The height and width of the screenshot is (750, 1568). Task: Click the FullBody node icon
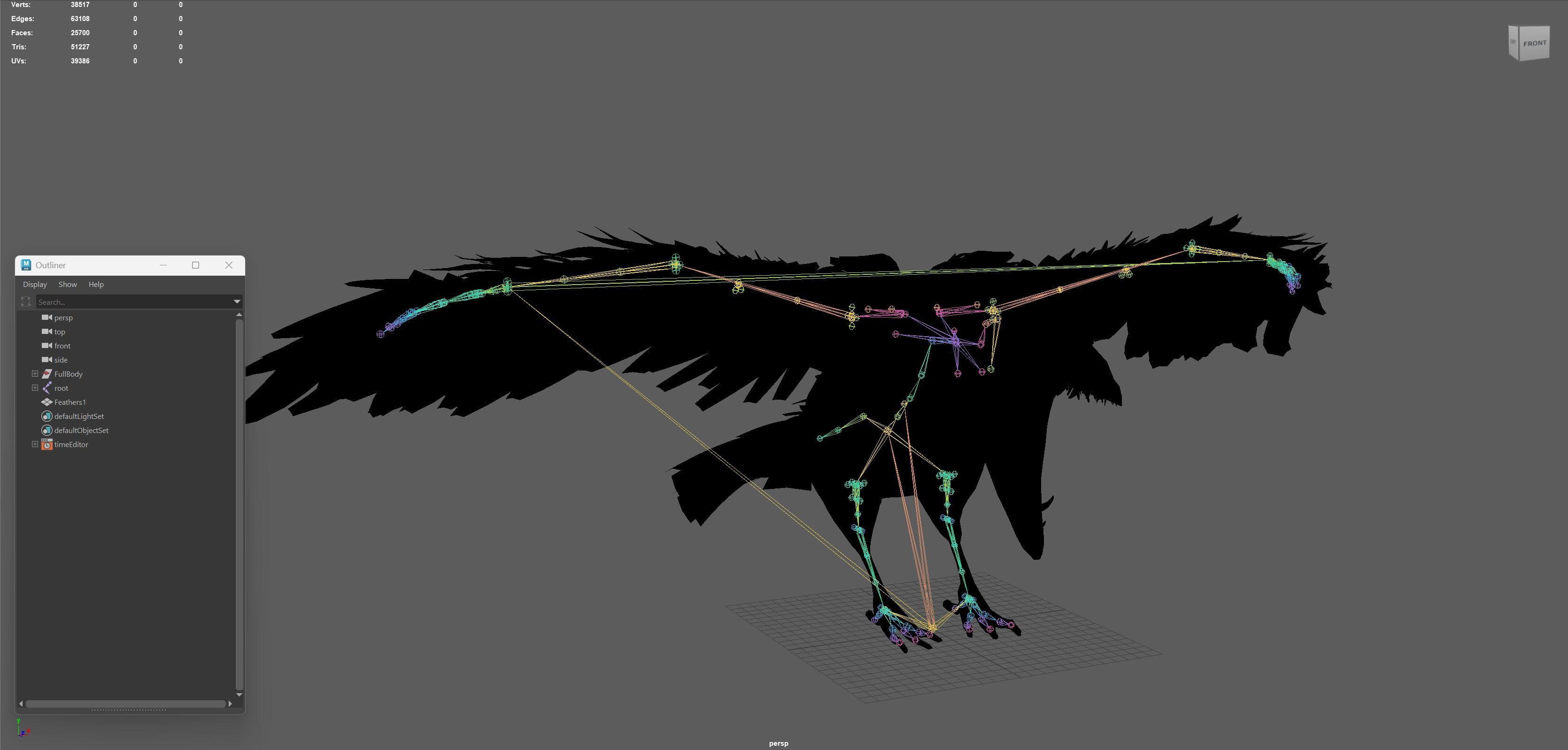click(x=46, y=374)
